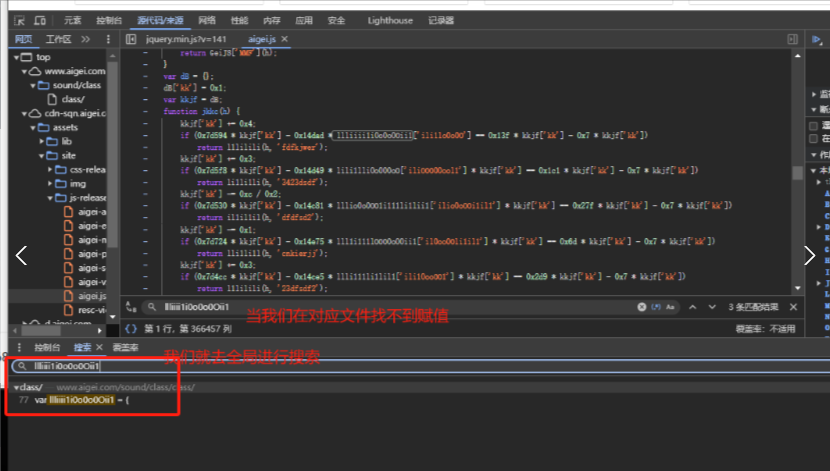
Task: Open the 控制台 tab in top toolbar
Action: click(x=109, y=21)
